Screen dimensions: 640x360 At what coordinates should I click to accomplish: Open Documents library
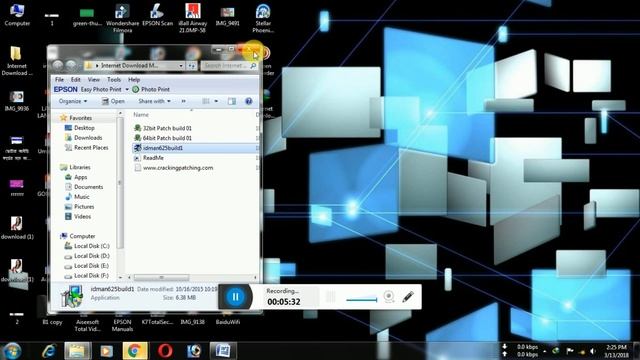[84, 187]
